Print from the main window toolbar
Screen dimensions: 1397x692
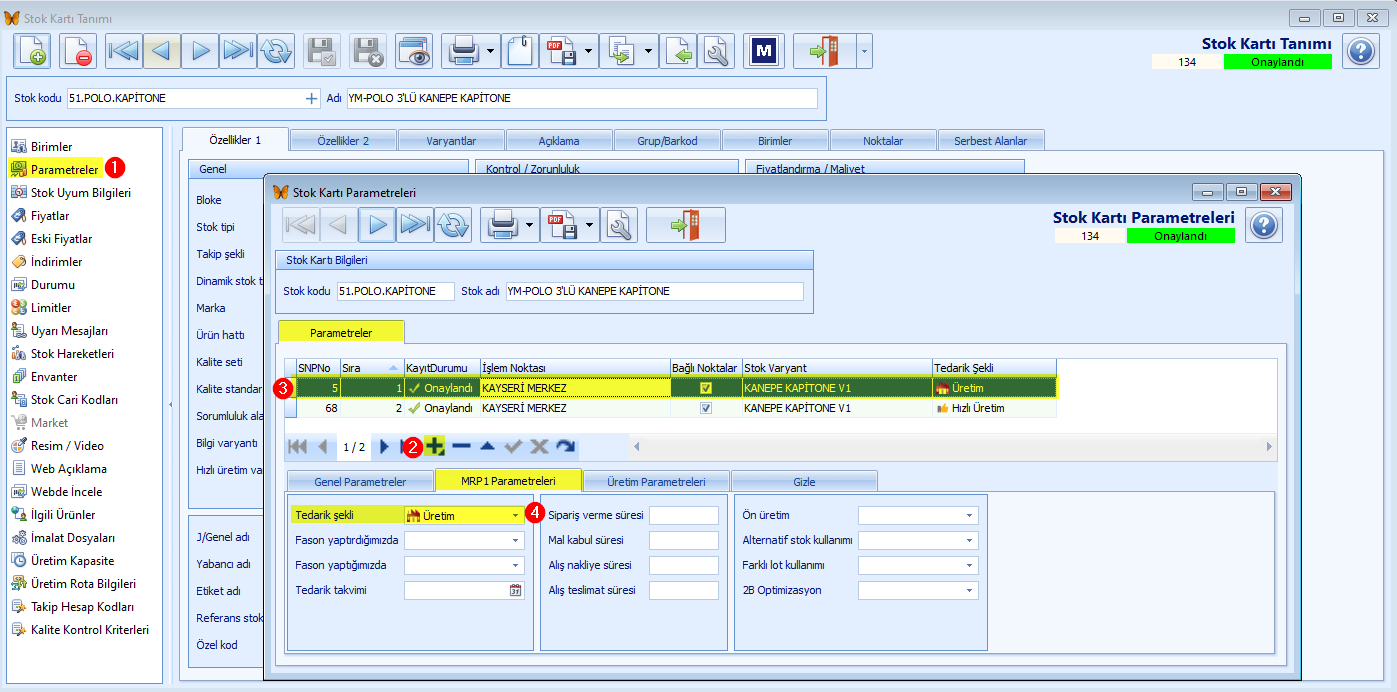click(465, 51)
